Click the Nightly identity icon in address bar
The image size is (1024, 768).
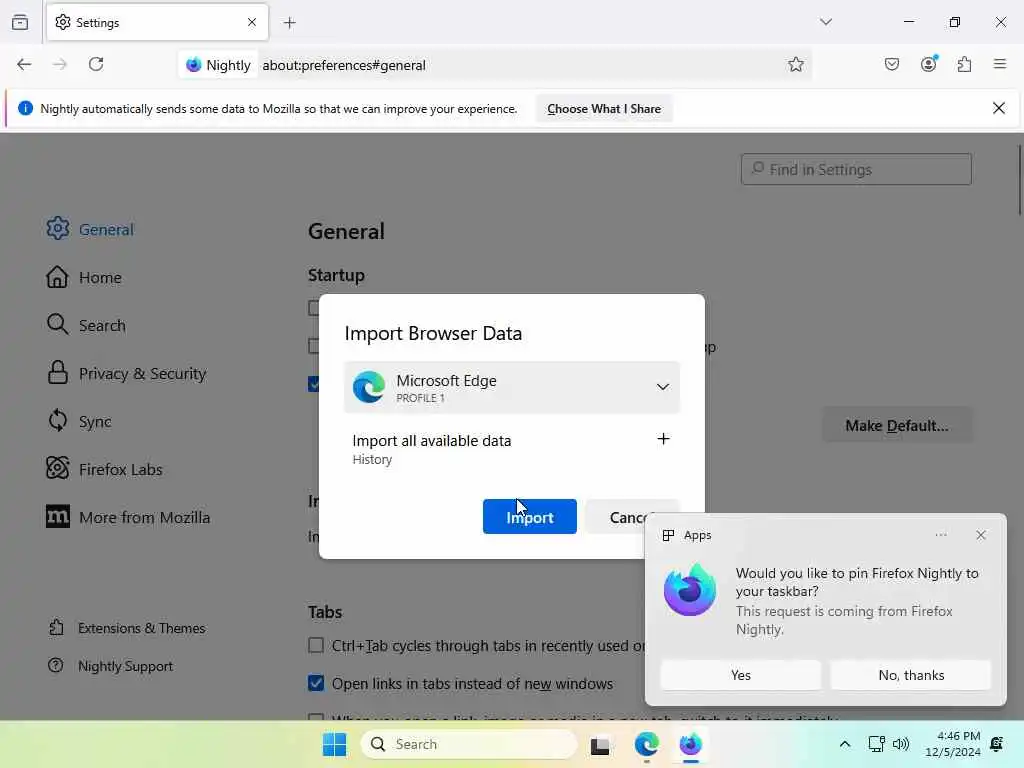click(219, 65)
